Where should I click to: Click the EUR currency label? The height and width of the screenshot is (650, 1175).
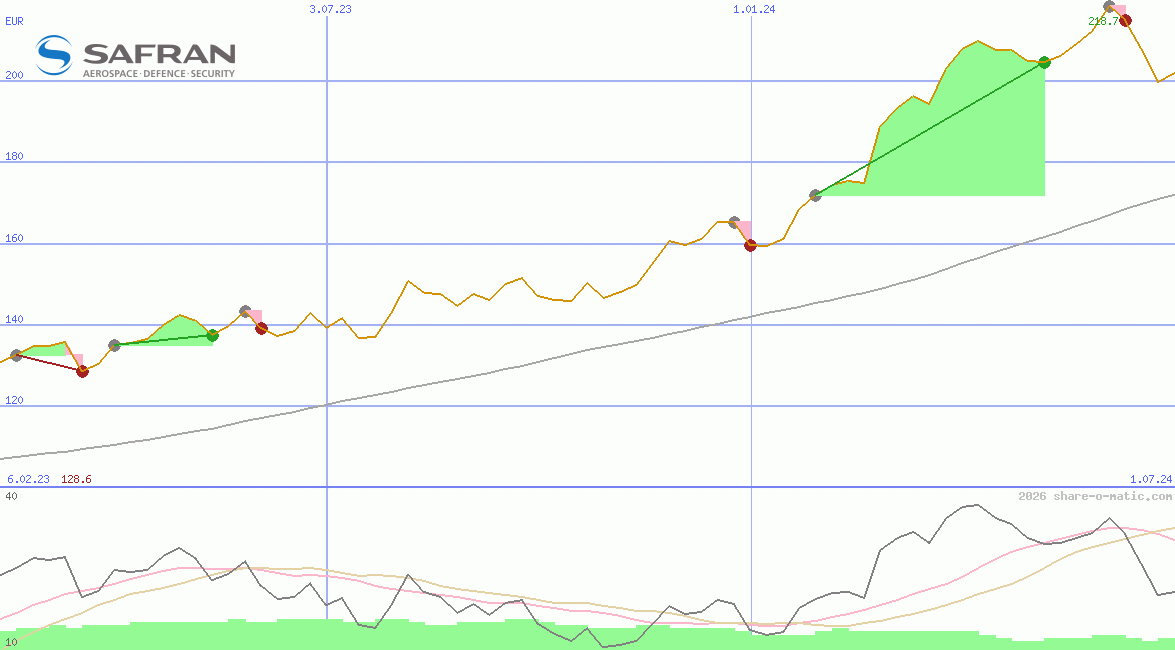point(14,20)
